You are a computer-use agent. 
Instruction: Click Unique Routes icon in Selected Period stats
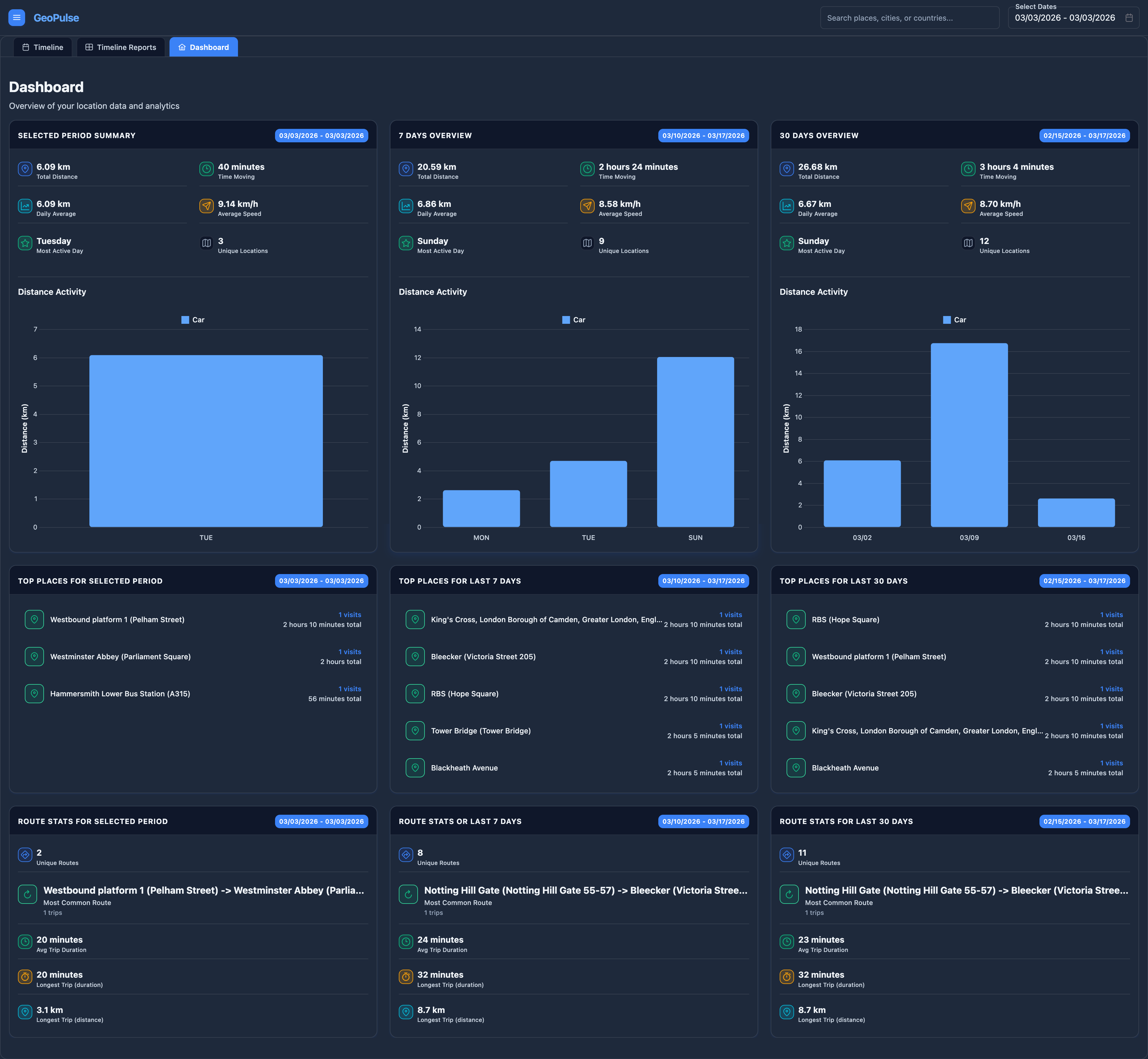coord(25,855)
